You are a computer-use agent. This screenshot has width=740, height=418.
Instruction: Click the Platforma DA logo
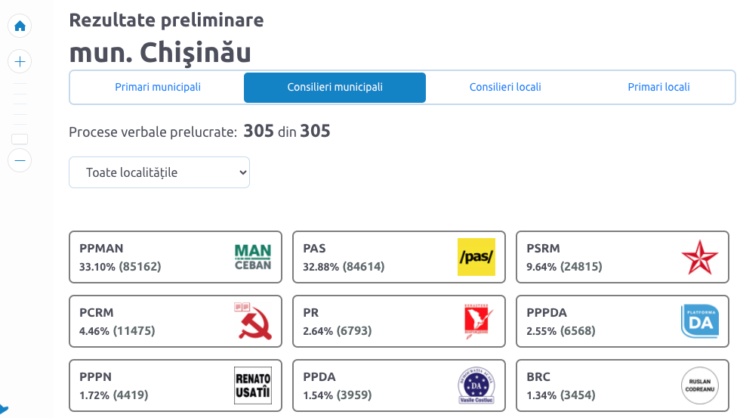(699, 321)
